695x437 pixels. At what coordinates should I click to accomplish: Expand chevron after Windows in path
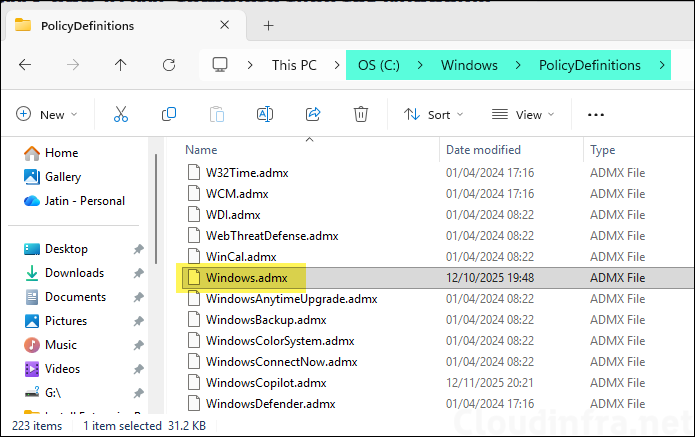point(518,65)
